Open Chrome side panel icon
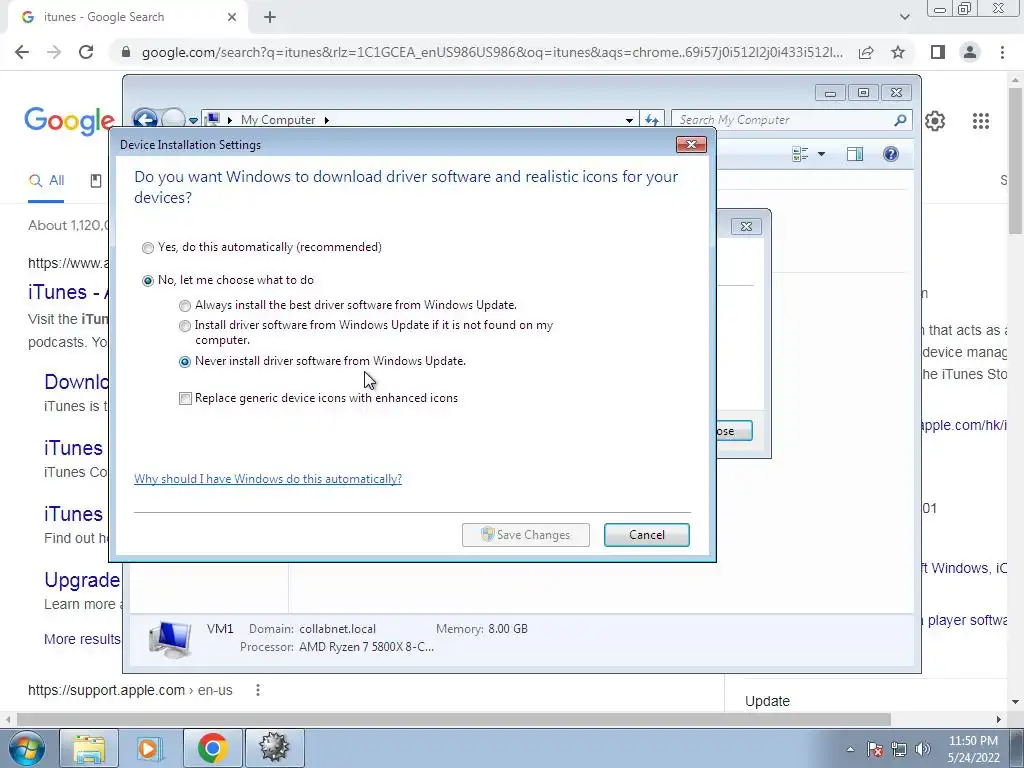This screenshot has width=1024, height=768. coord(938,52)
